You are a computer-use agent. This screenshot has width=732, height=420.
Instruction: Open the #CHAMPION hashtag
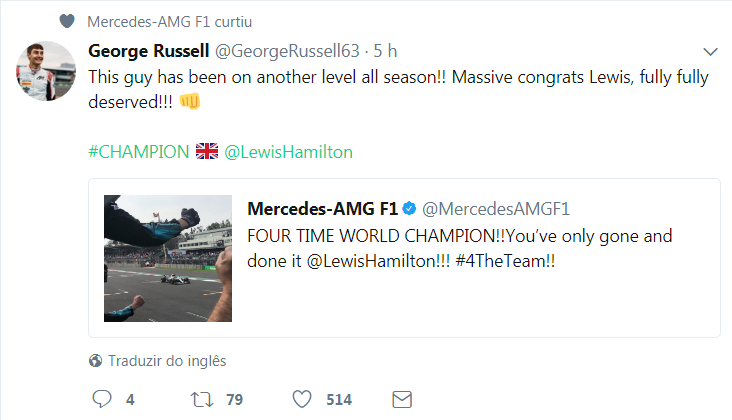(x=138, y=152)
